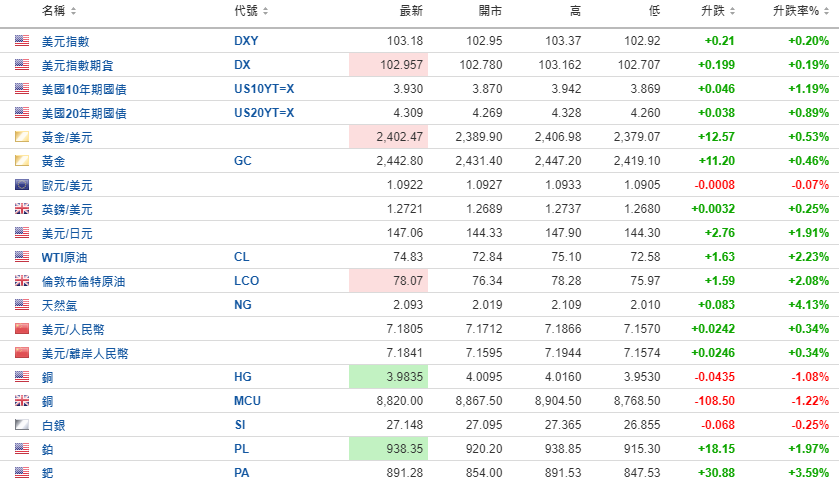Click the UK flag icon beside 倫敦布倫特原油
This screenshot has height=483, width=839.
tap(22, 281)
